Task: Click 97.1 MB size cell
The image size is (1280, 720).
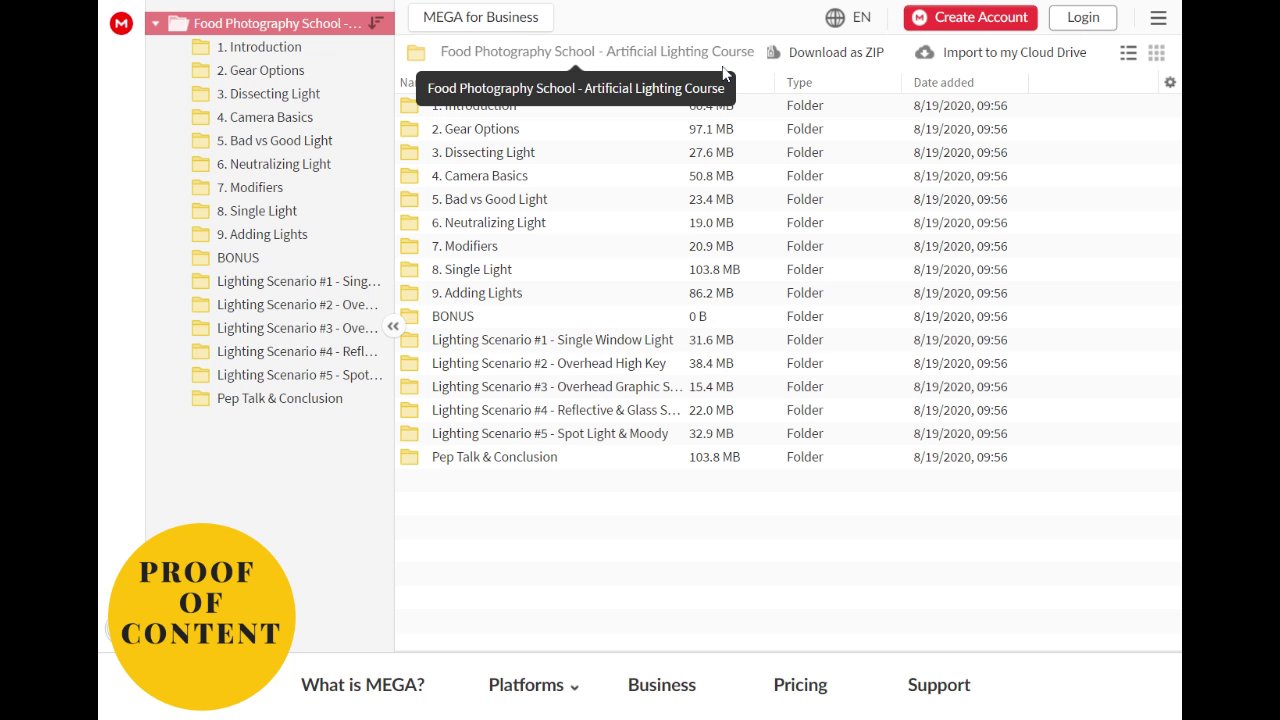Action: pyautogui.click(x=710, y=129)
